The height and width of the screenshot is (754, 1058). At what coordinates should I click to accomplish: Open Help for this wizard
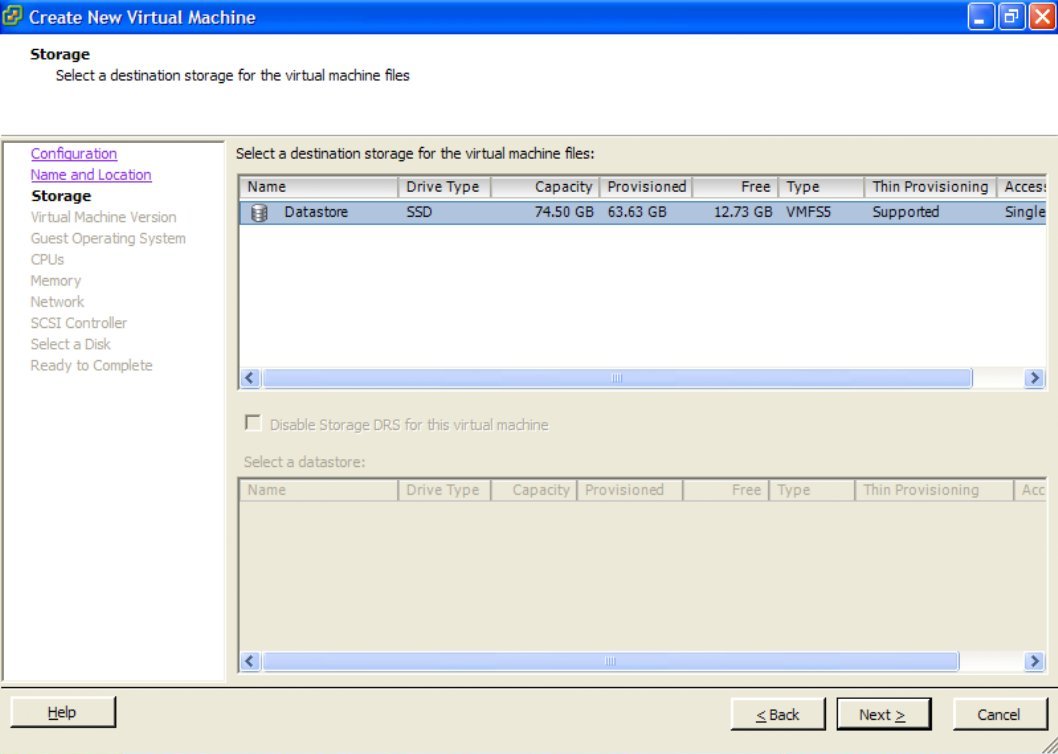click(x=63, y=712)
